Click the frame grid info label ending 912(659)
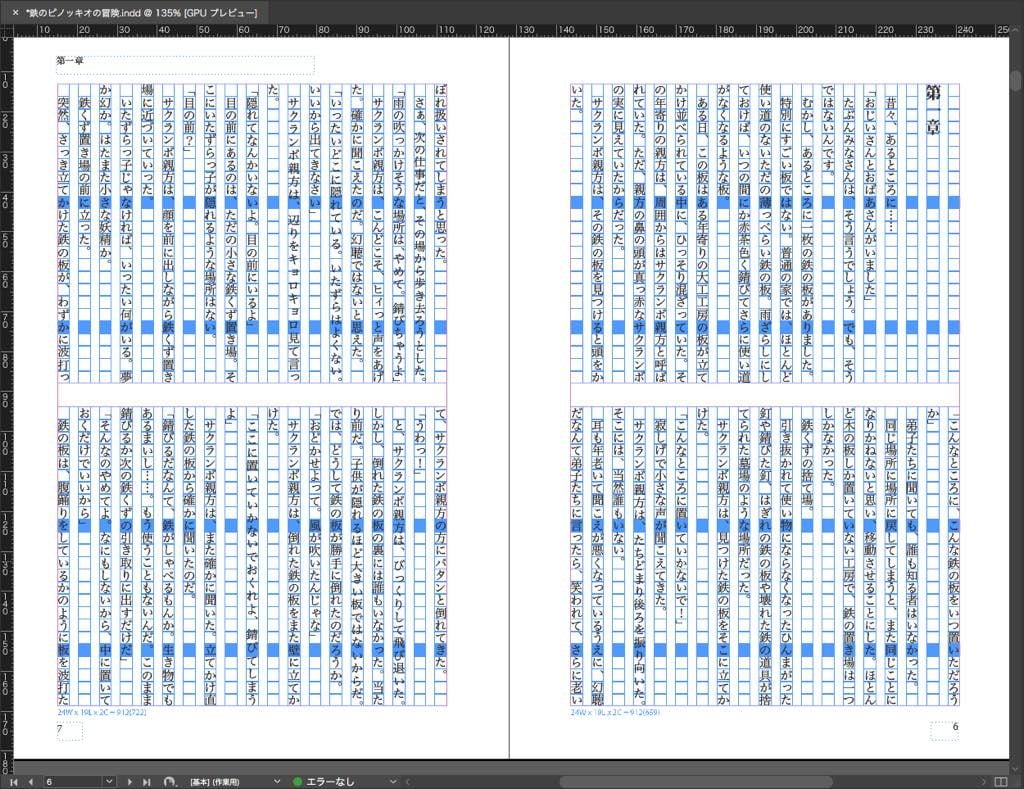 click(x=615, y=712)
